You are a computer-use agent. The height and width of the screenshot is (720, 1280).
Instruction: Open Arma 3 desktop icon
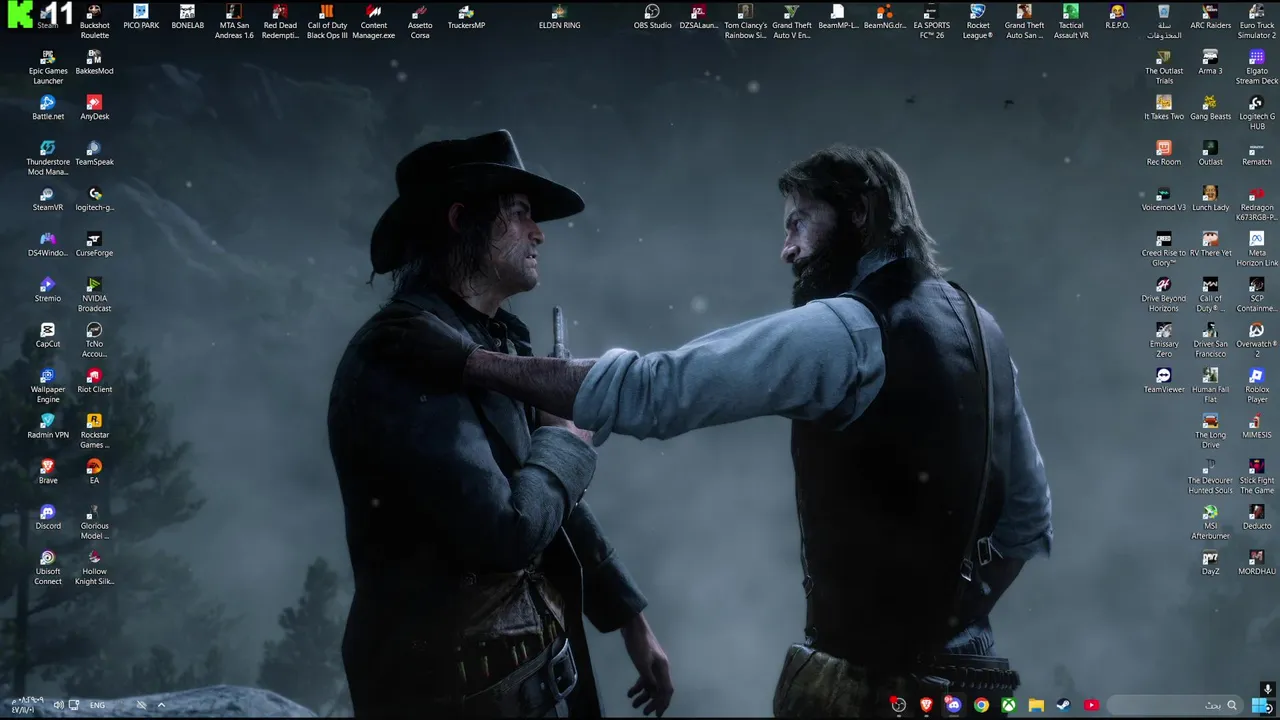tap(1210, 62)
